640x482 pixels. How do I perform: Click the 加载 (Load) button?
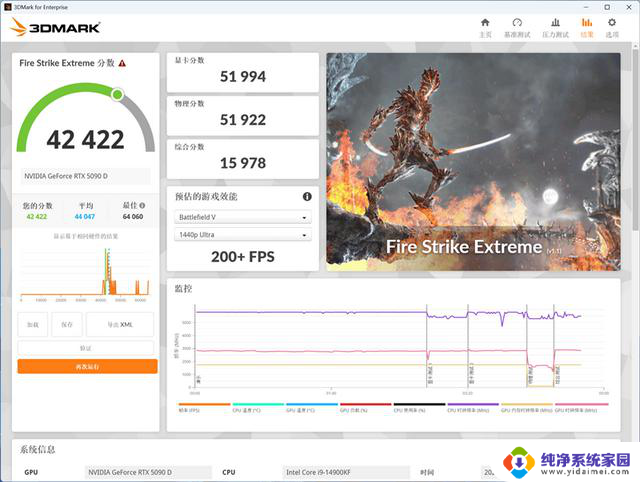(33, 324)
